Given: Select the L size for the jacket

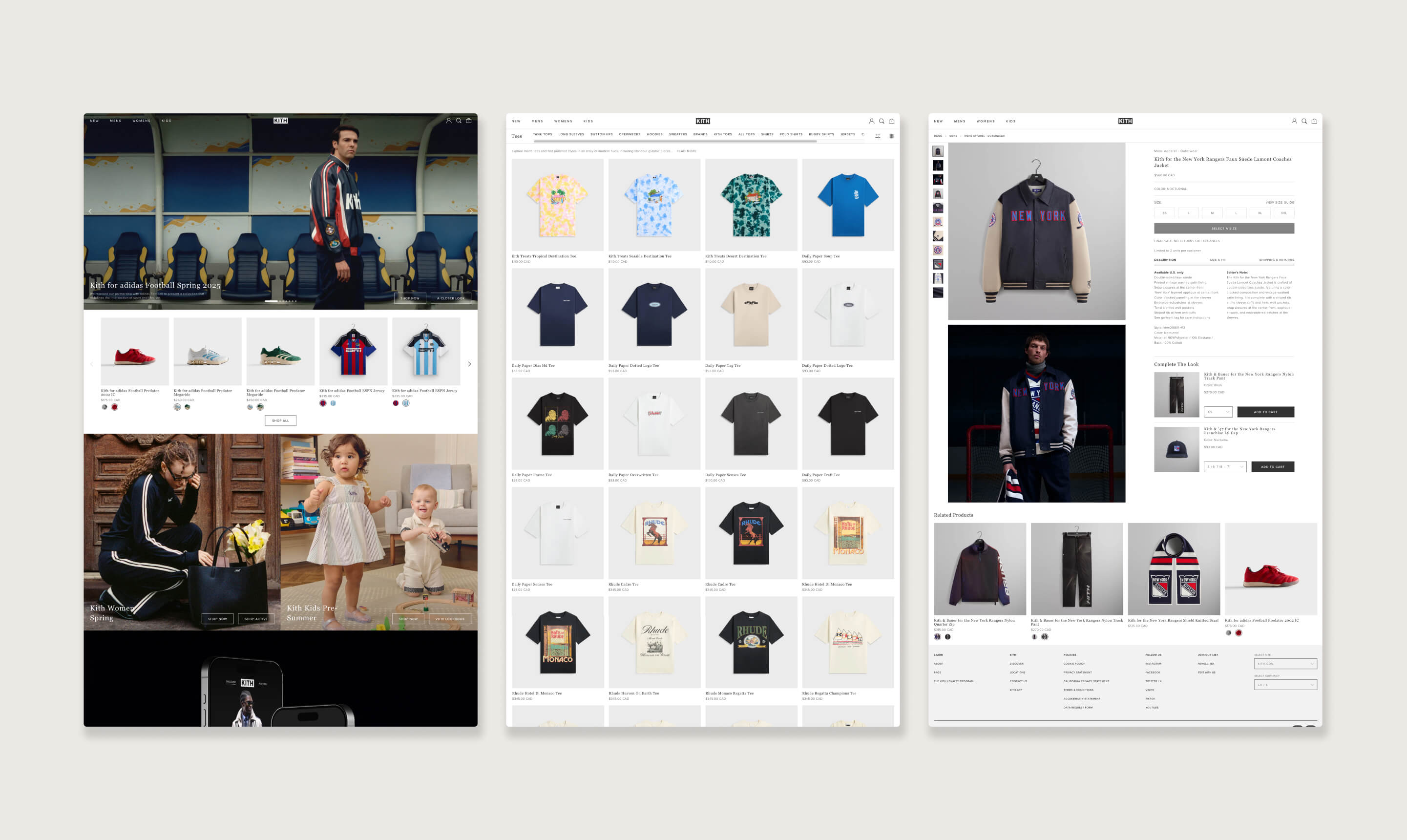Looking at the screenshot, I should point(1236,213).
